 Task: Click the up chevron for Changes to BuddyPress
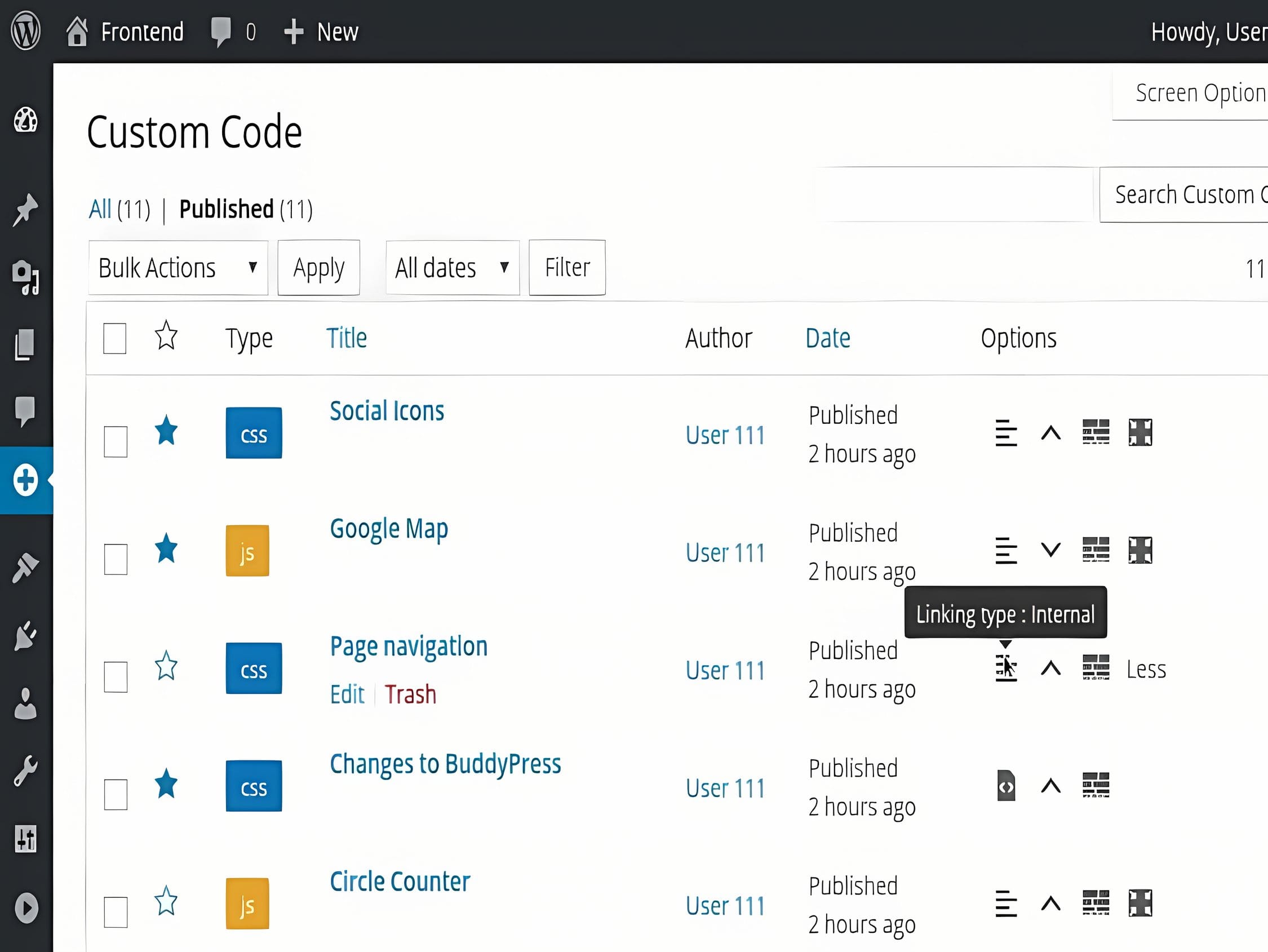click(1050, 786)
